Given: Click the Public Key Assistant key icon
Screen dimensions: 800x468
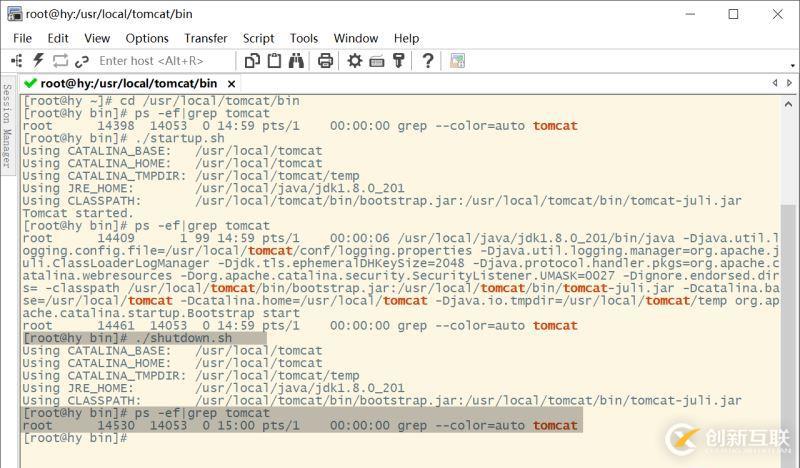Looking at the screenshot, I should (x=398, y=61).
